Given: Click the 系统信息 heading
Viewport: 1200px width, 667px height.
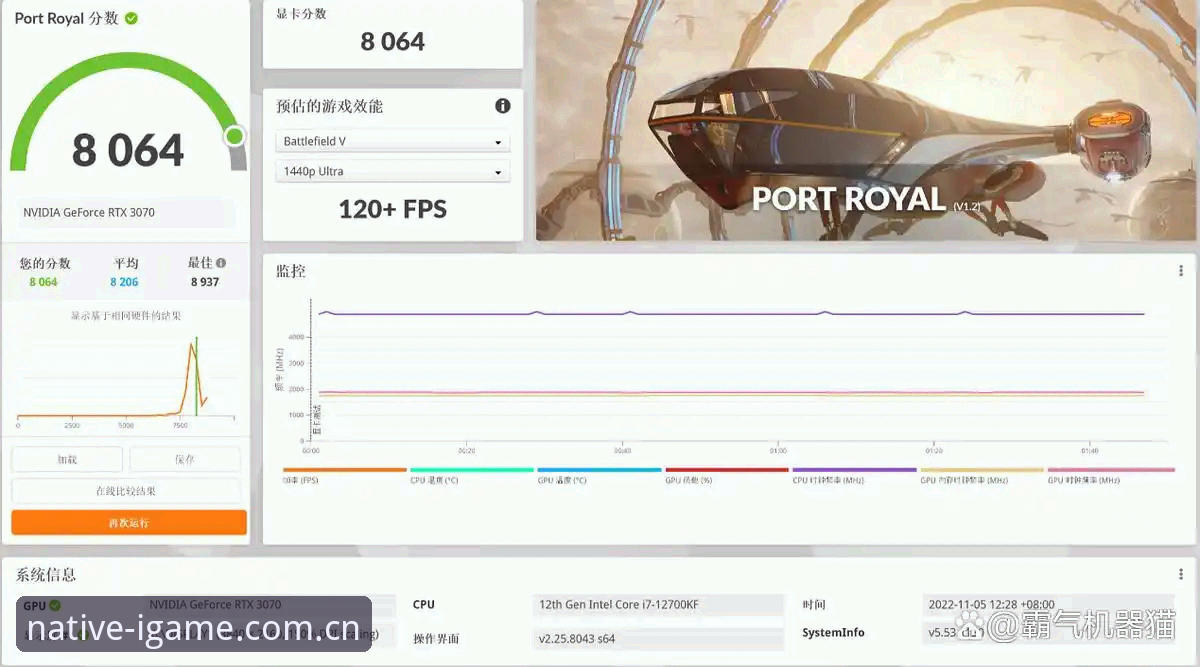Looking at the screenshot, I should tap(46, 575).
